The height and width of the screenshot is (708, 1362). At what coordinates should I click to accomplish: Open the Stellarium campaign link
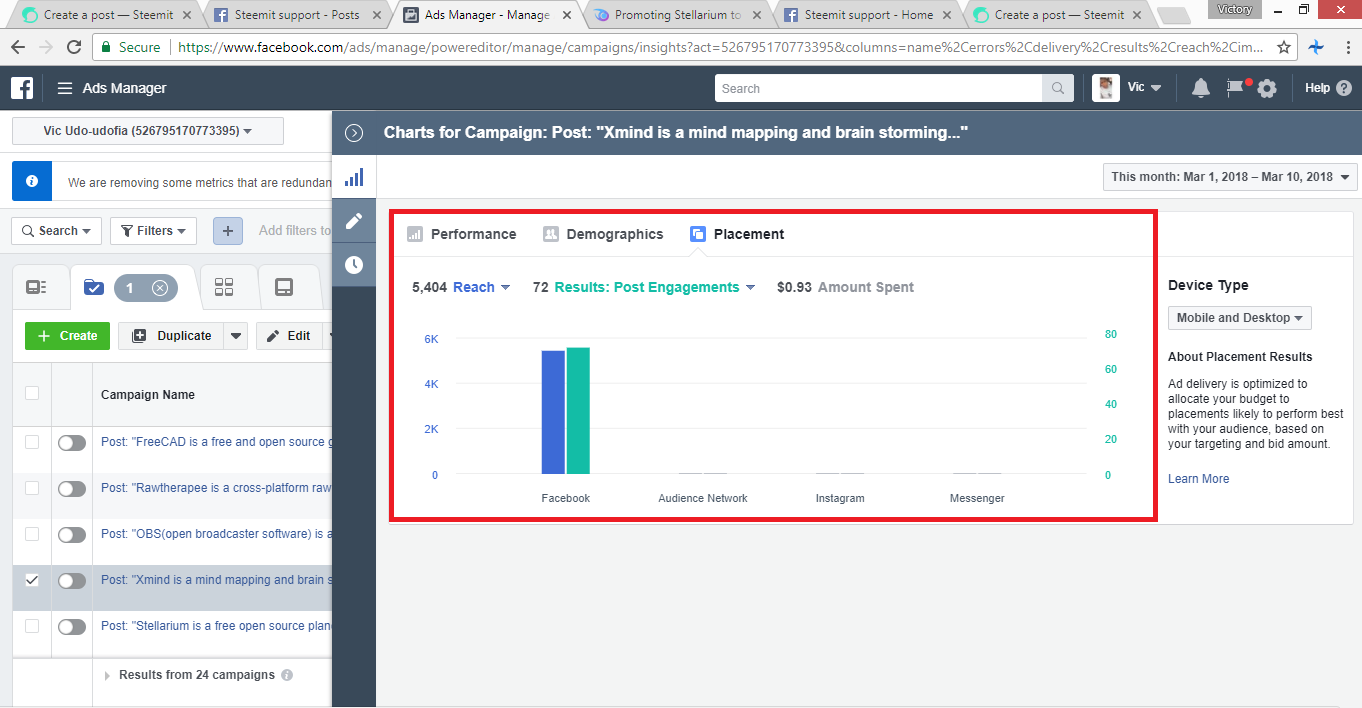(x=214, y=626)
